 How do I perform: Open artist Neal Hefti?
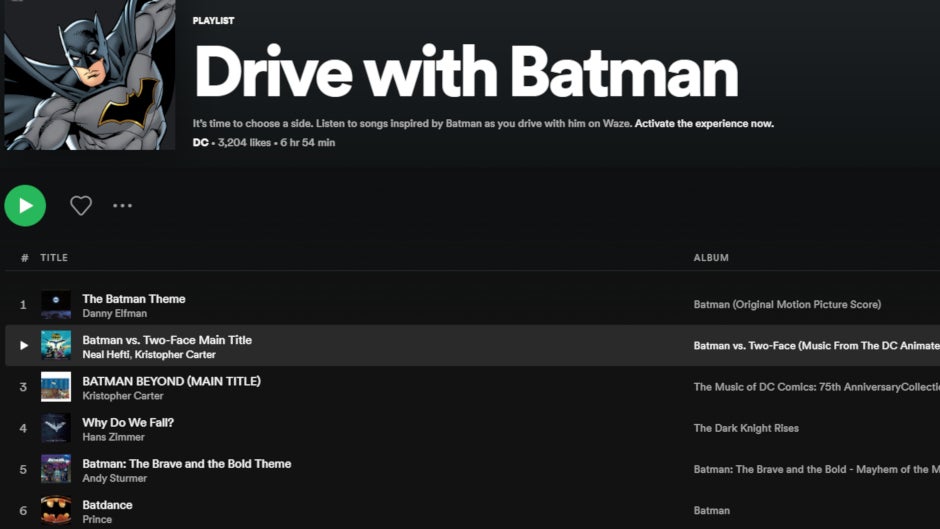(x=106, y=354)
